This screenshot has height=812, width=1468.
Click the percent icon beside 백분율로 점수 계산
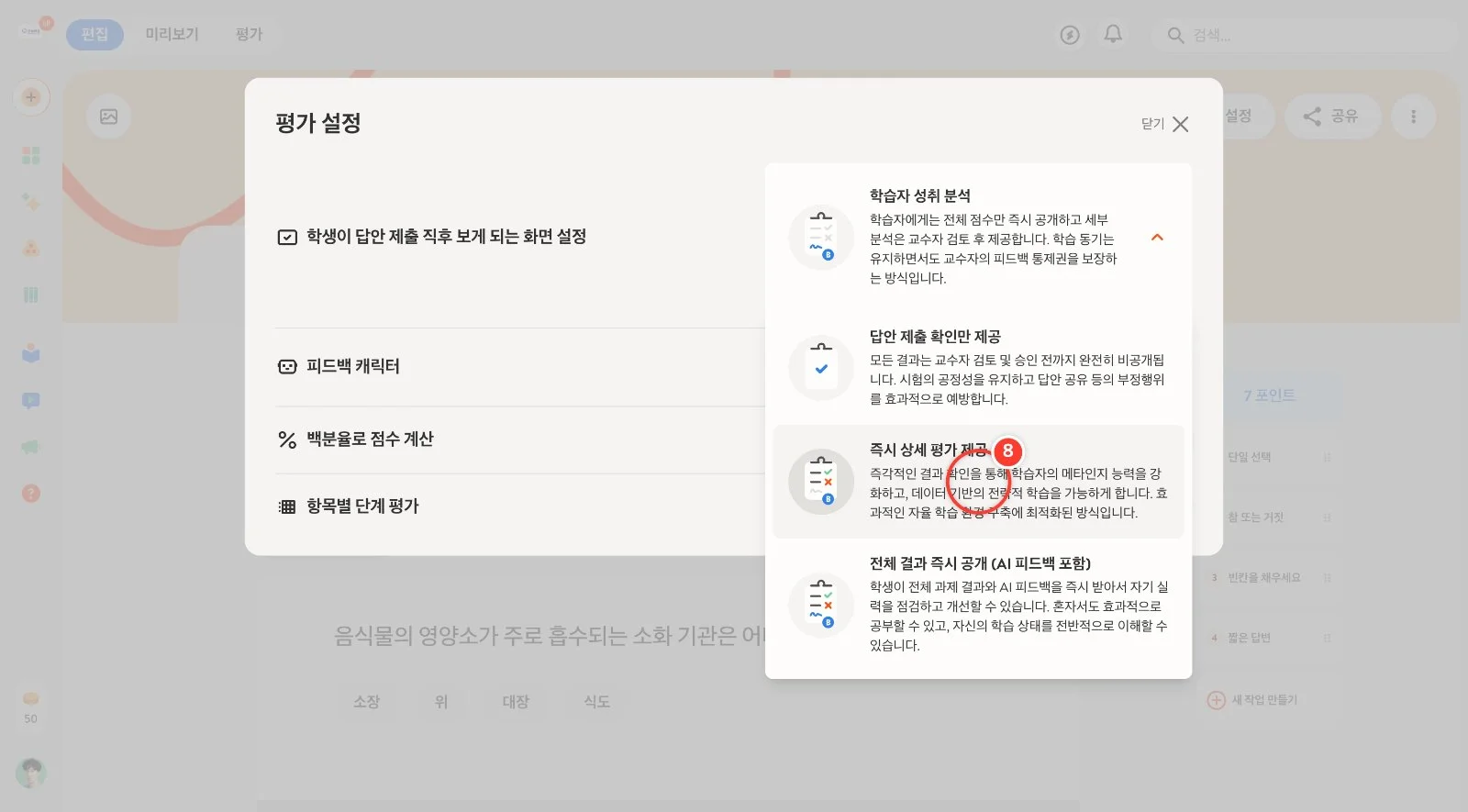pos(287,439)
